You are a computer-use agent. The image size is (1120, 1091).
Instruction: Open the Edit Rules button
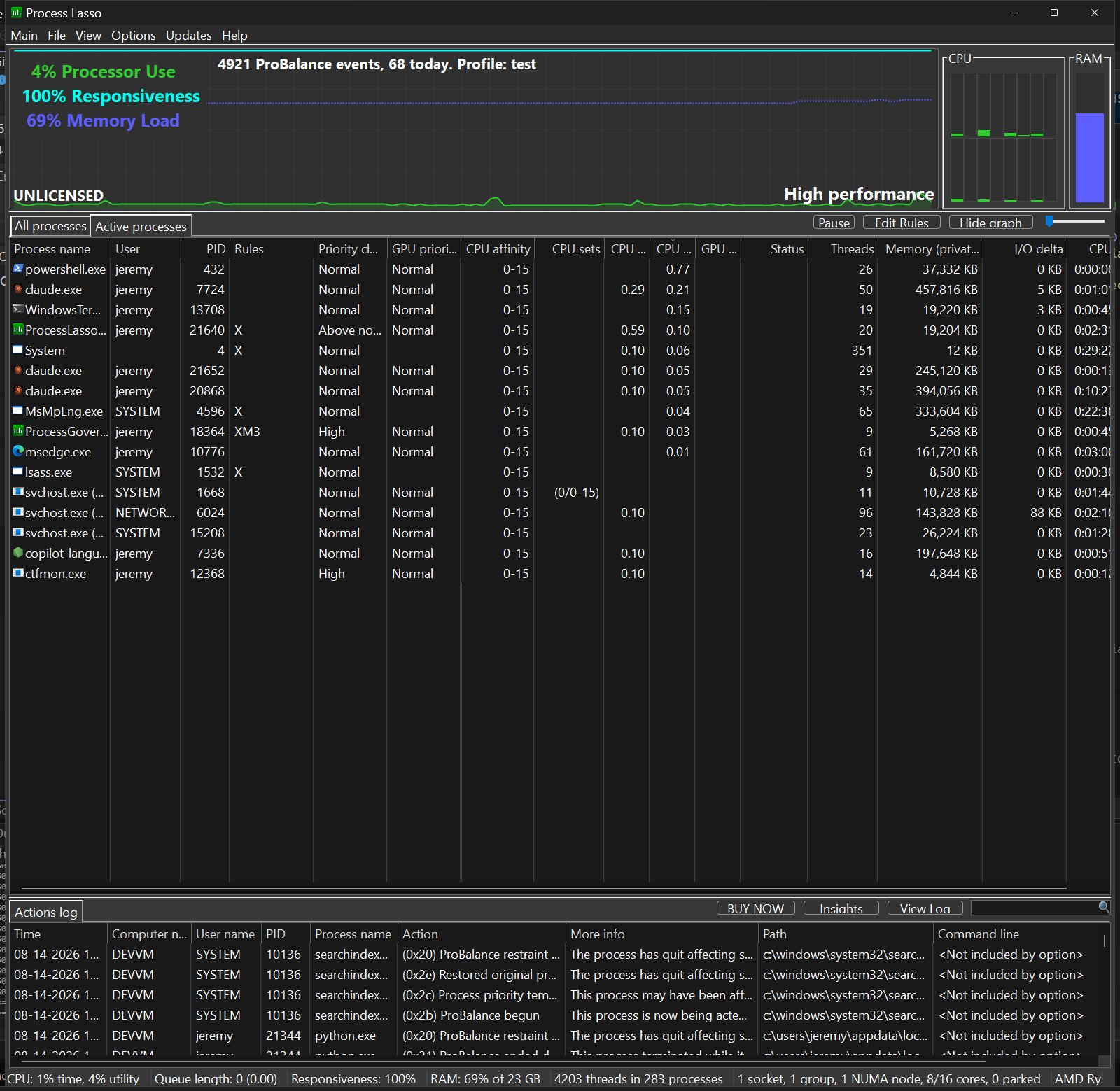(902, 223)
